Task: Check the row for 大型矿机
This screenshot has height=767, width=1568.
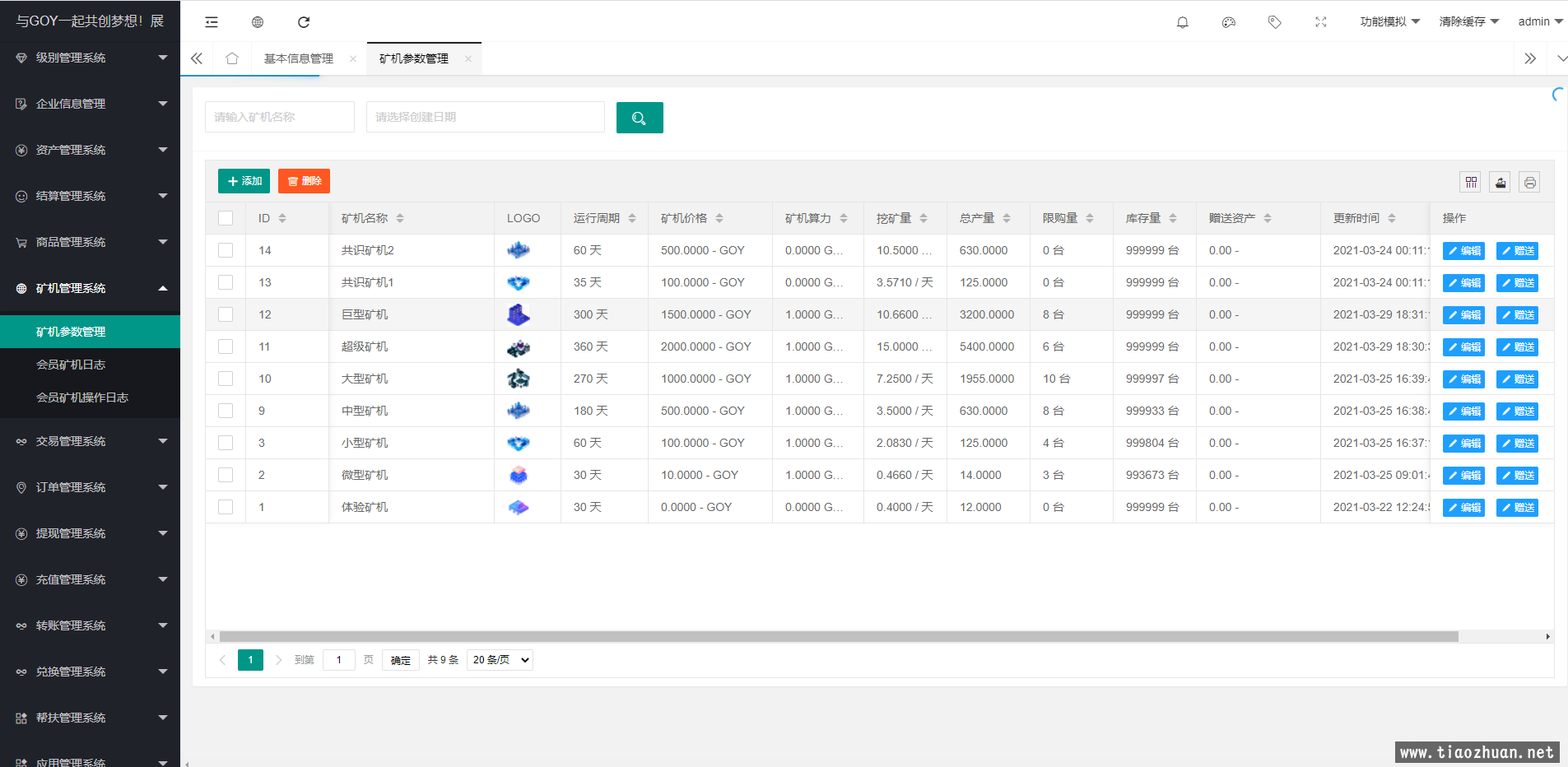Action: coord(226,379)
